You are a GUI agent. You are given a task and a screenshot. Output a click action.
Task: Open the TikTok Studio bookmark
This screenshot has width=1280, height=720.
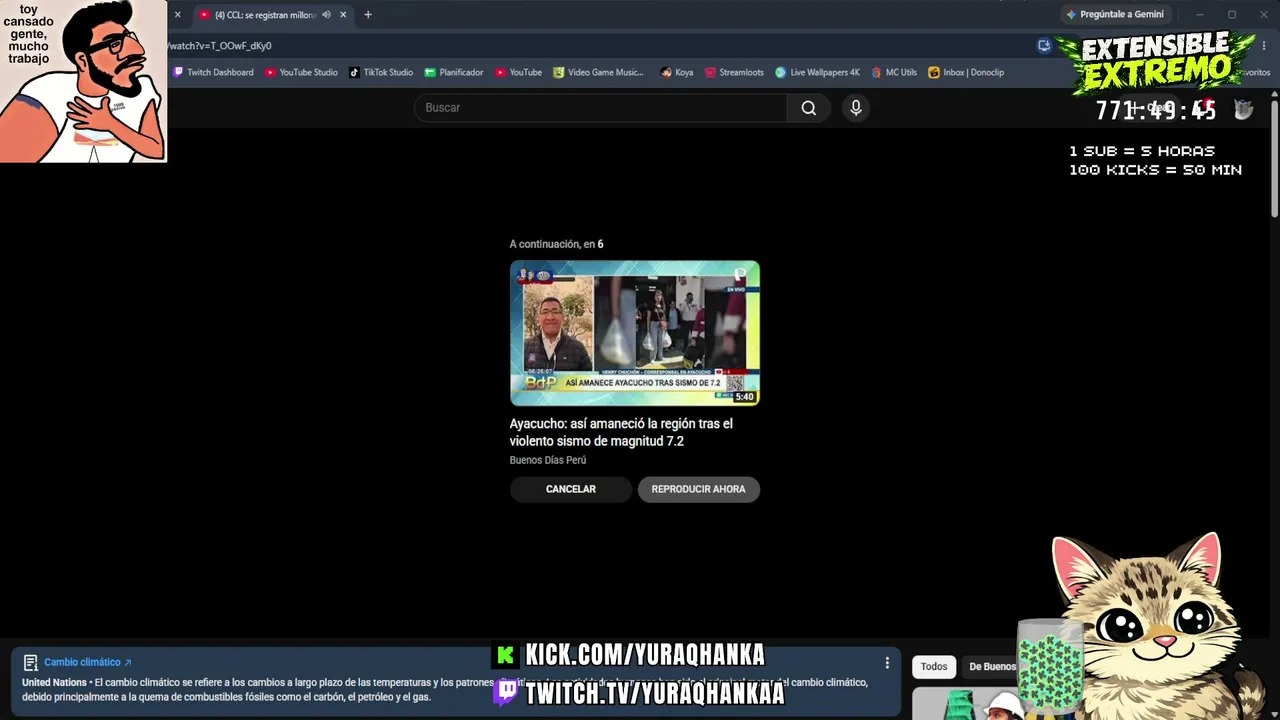(381, 72)
